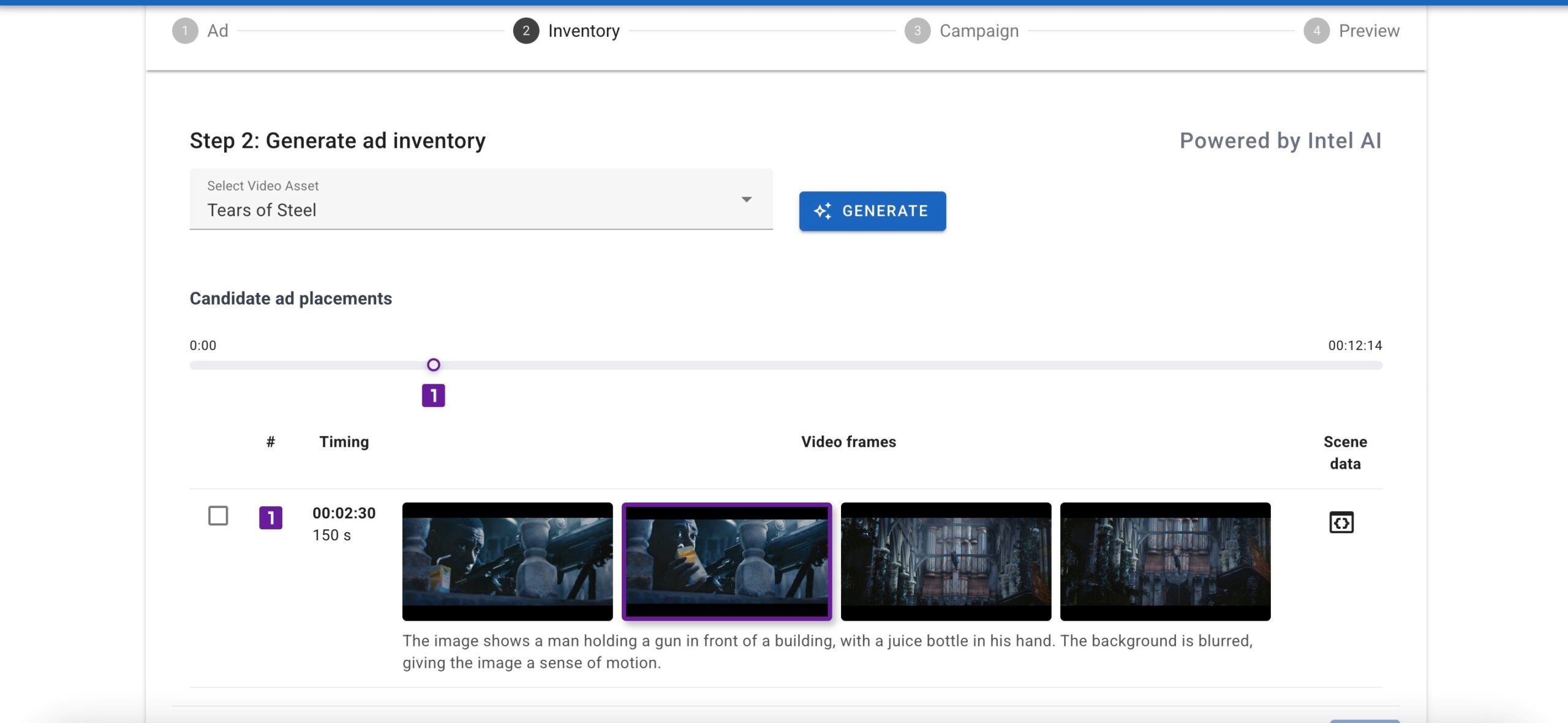
Task: Select checkbox for placement at 00:02:30
Action: 218,516
